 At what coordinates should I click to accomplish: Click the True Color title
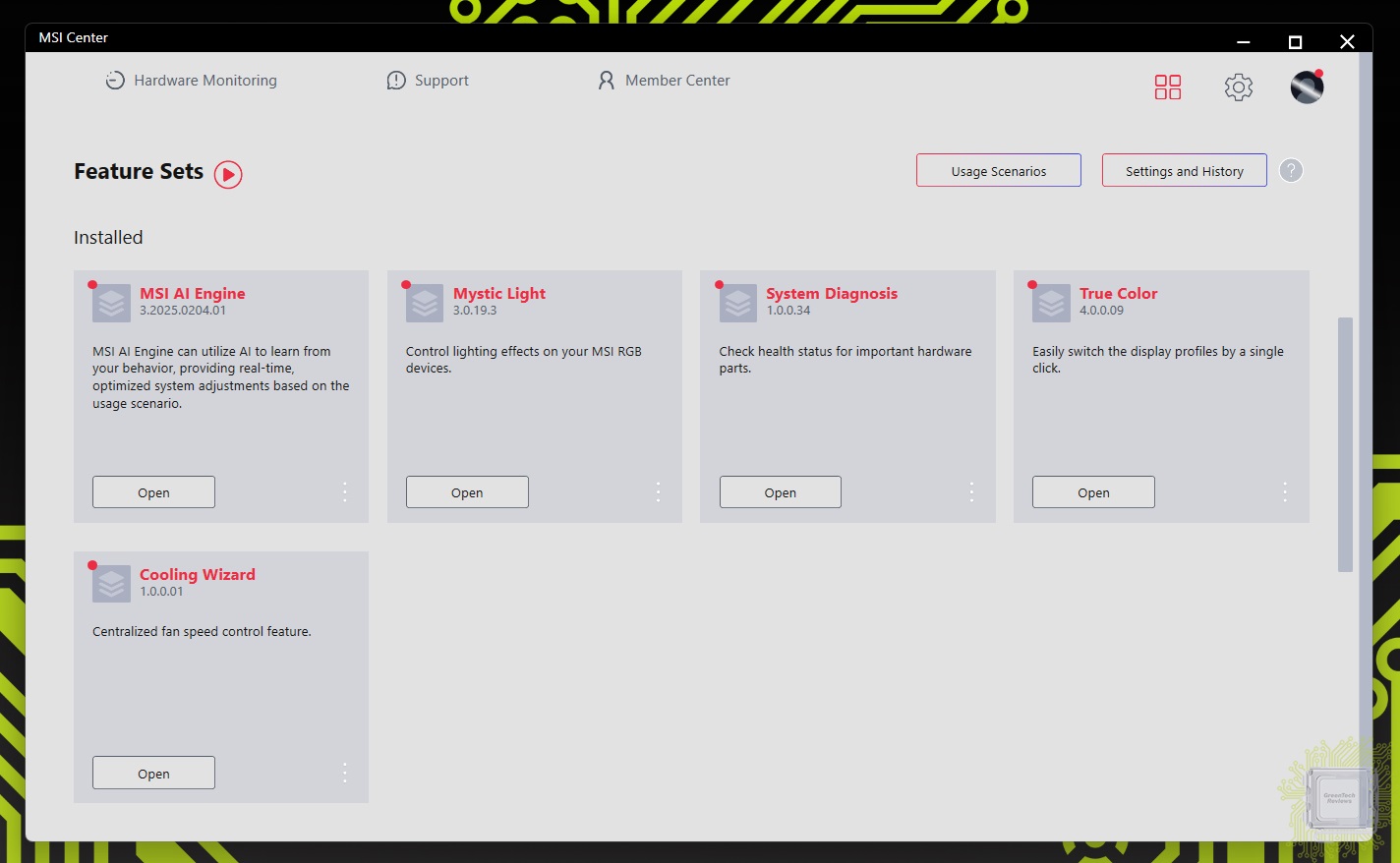pos(1119,293)
